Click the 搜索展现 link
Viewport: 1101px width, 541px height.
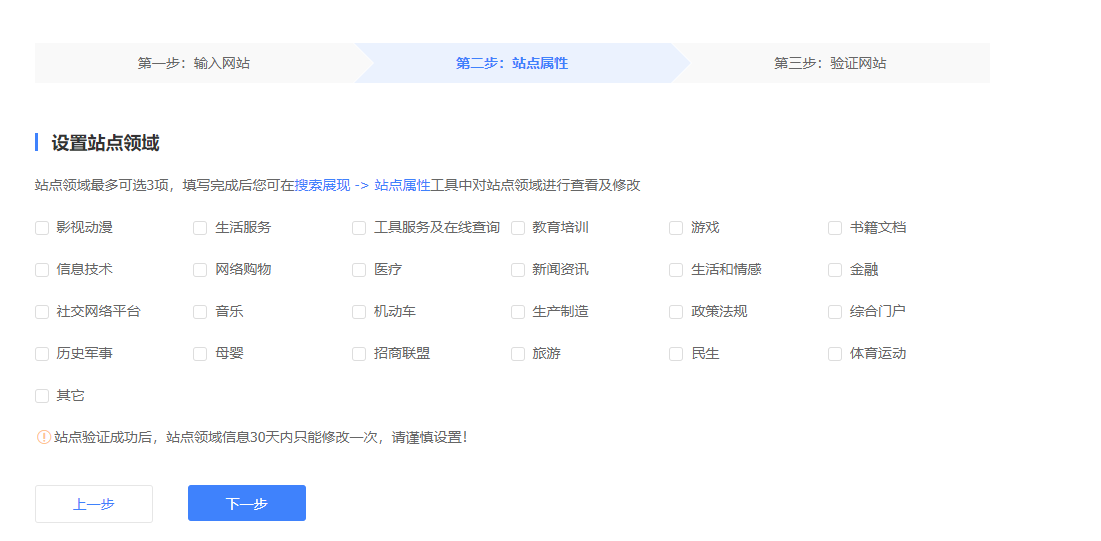(x=322, y=185)
